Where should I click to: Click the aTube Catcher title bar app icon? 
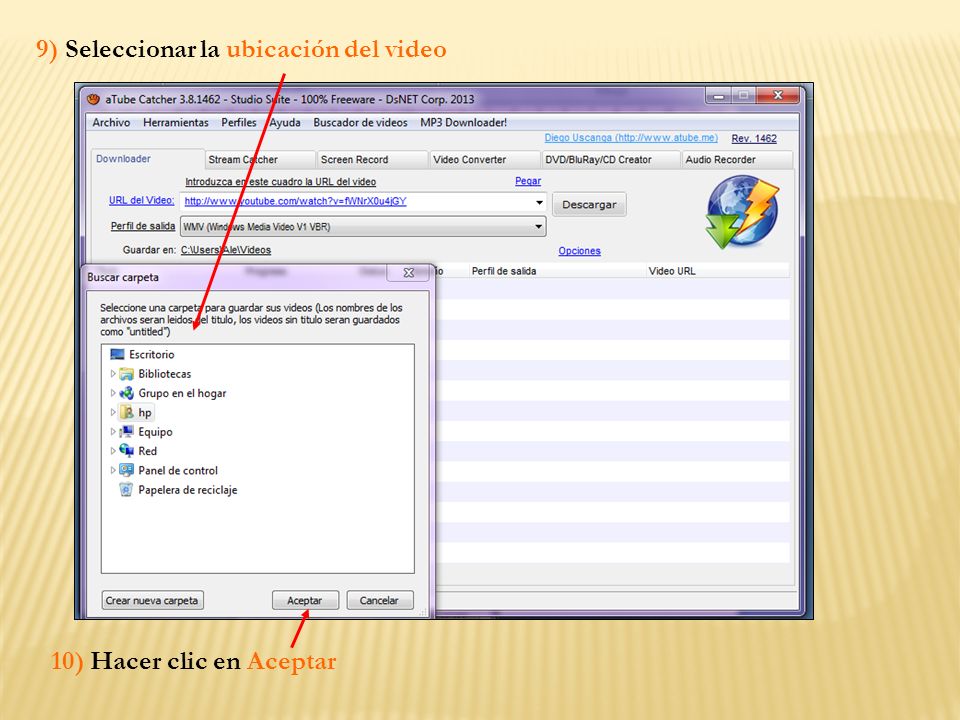point(93,99)
